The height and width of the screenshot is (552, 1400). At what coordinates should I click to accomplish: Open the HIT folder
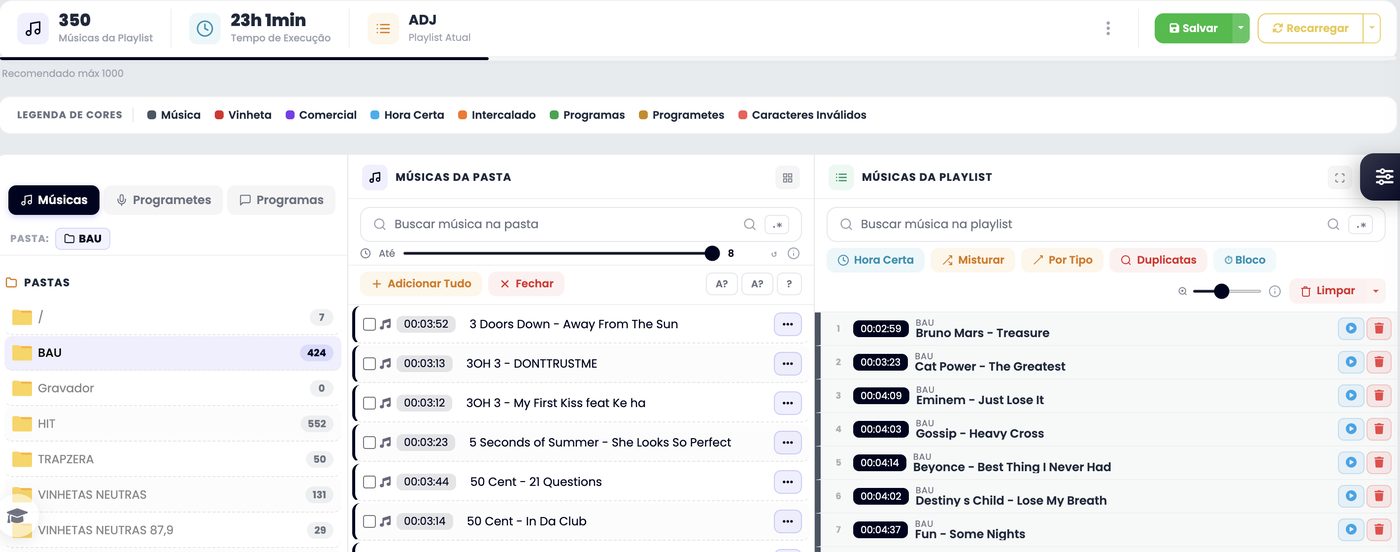tap(172, 424)
